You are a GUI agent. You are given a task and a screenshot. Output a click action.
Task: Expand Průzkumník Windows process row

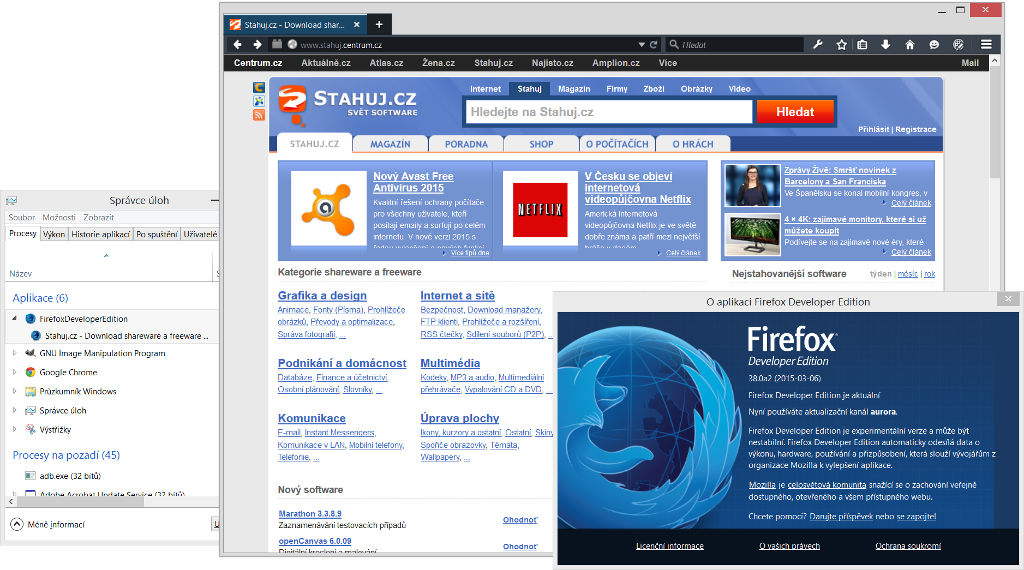click(x=14, y=391)
